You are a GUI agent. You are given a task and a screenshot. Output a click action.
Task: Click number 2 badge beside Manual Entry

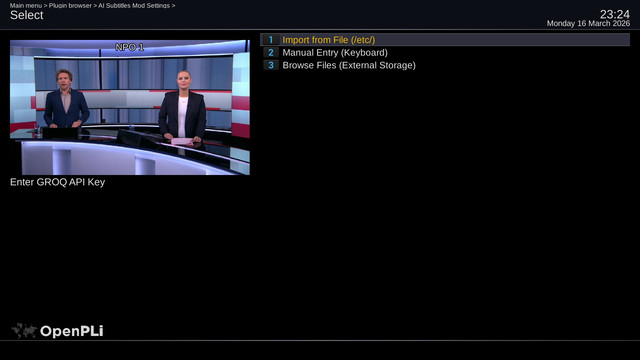(x=271, y=53)
